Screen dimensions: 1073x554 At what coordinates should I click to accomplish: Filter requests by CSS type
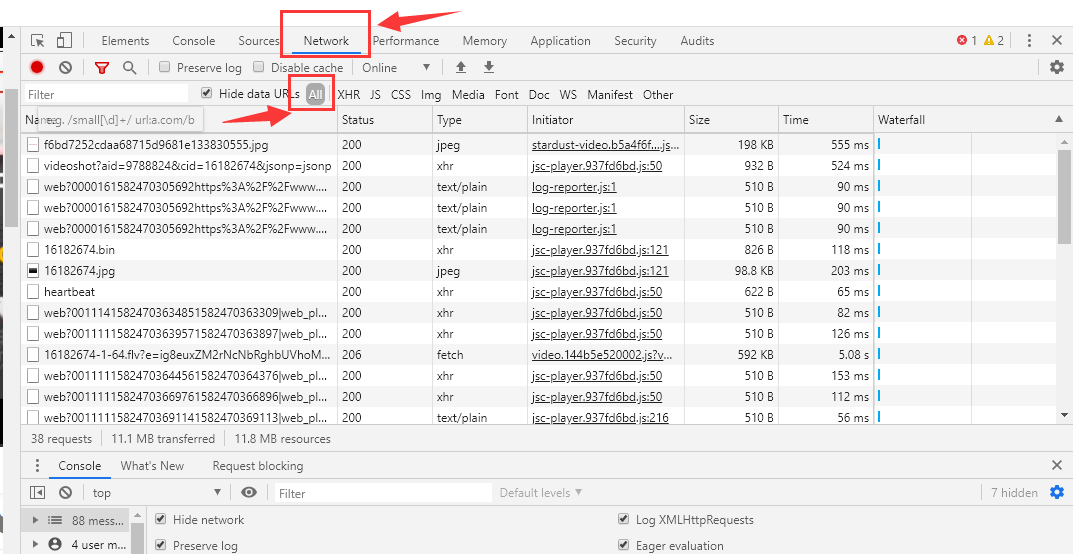pos(401,94)
